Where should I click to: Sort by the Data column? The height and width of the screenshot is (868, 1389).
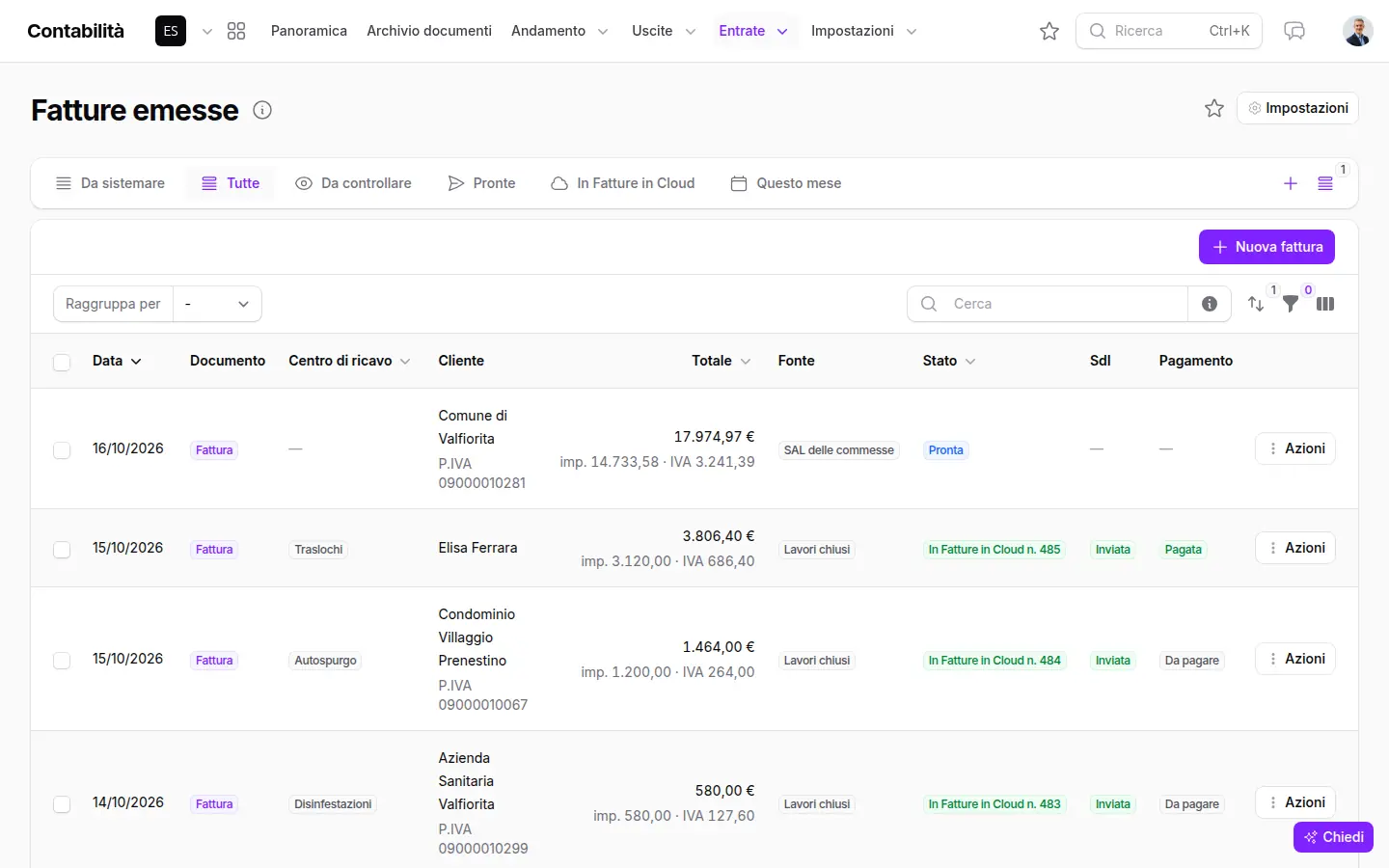pos(117,361)
